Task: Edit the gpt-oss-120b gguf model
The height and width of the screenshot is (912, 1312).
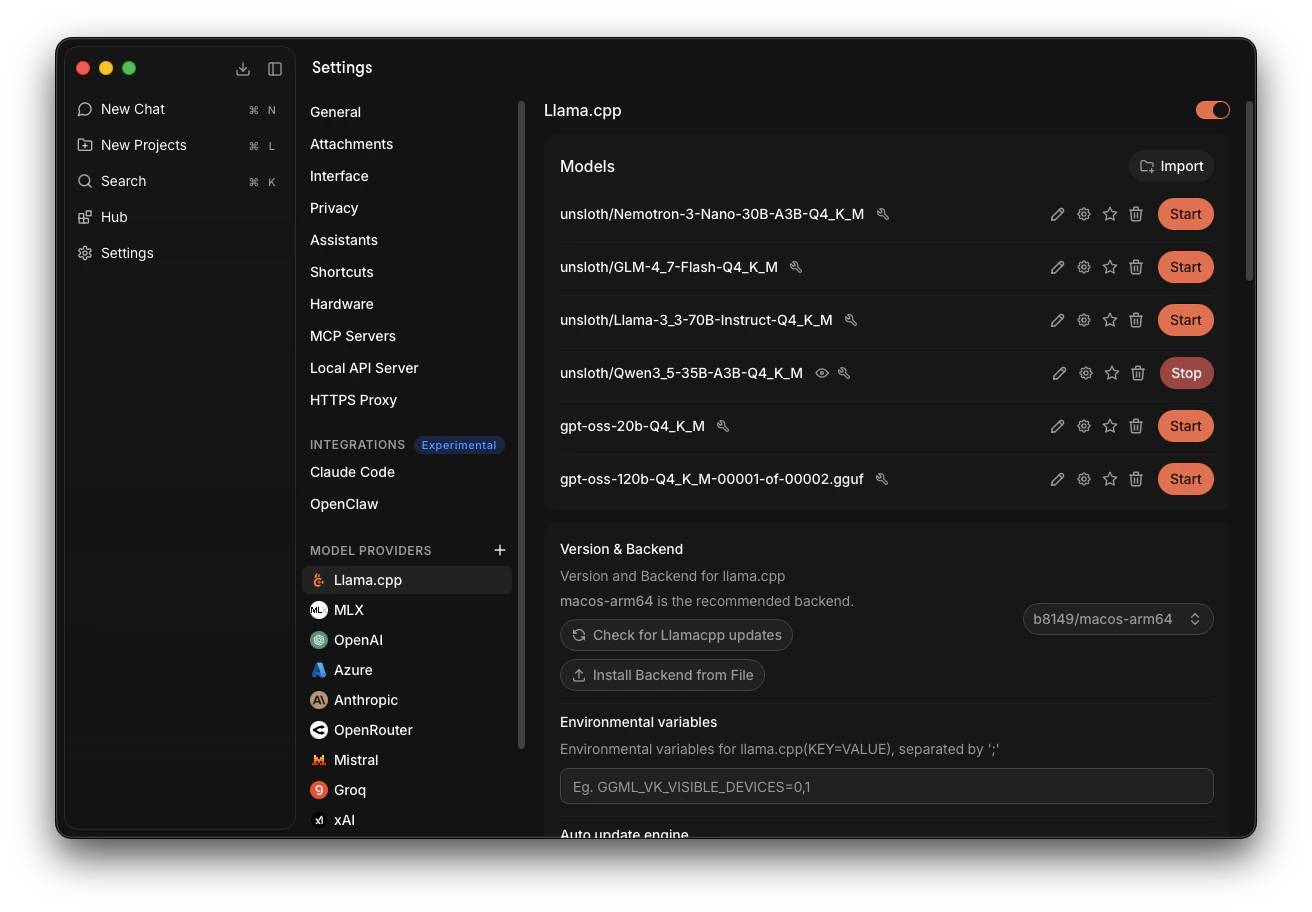Action: coord(1057,479)
